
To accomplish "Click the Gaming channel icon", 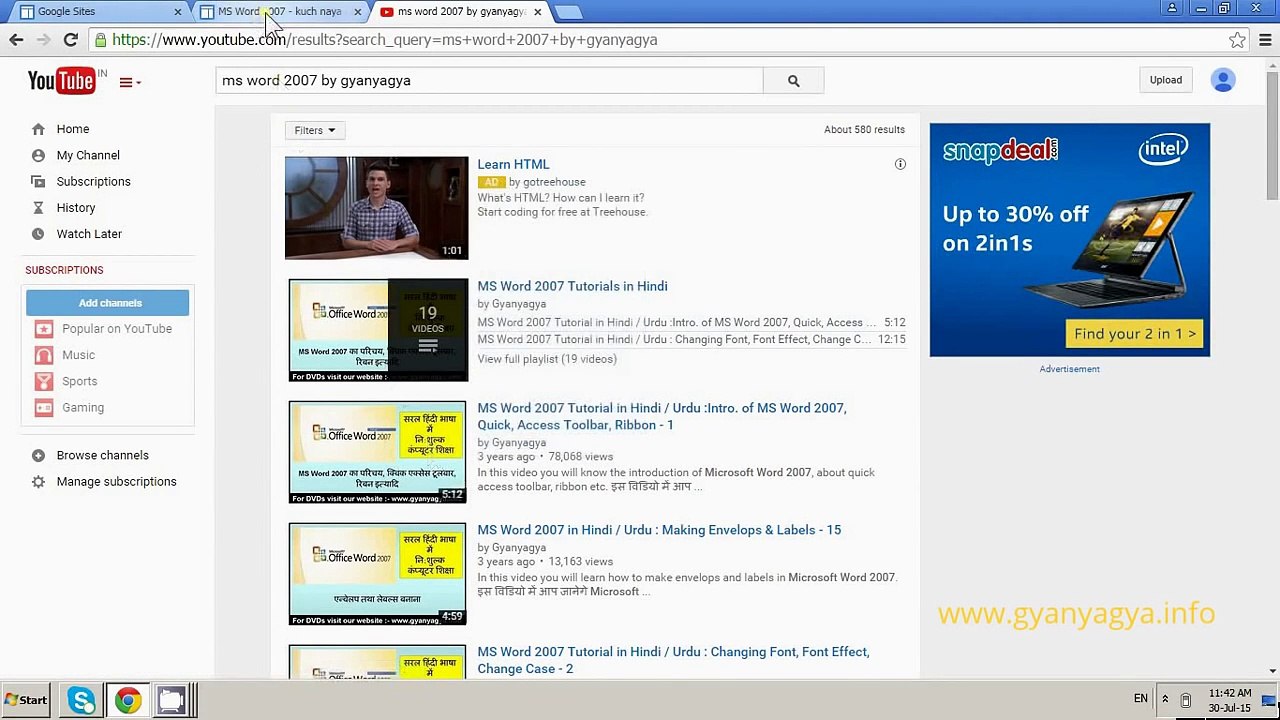I will pyautogui.click(x=43, y=407).
